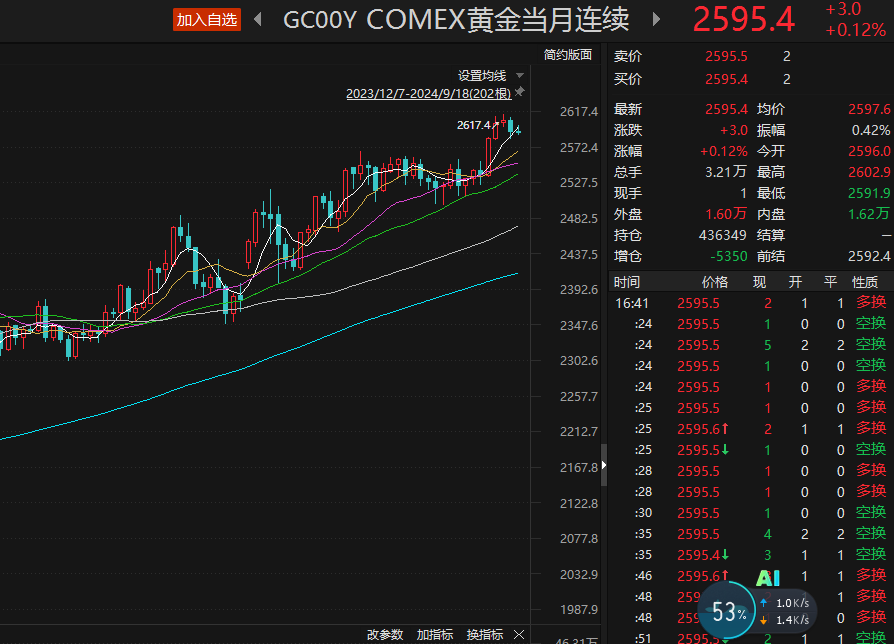Click the 性质 column header
The image size is (894, 644).
pos(864,282)
